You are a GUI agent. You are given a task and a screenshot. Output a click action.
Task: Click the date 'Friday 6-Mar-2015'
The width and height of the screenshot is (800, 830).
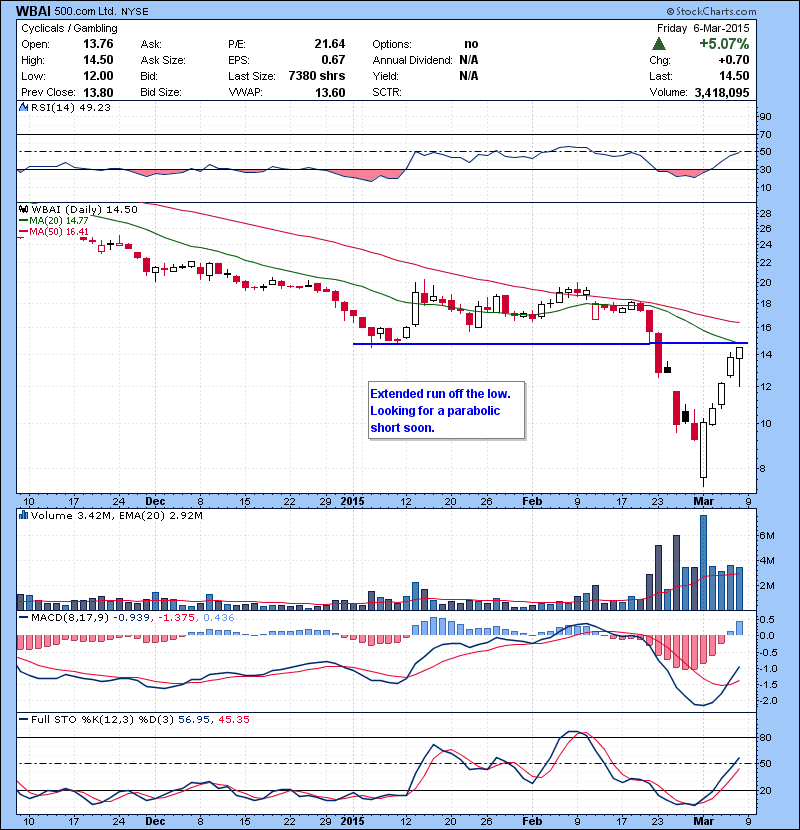click(703, 28)
